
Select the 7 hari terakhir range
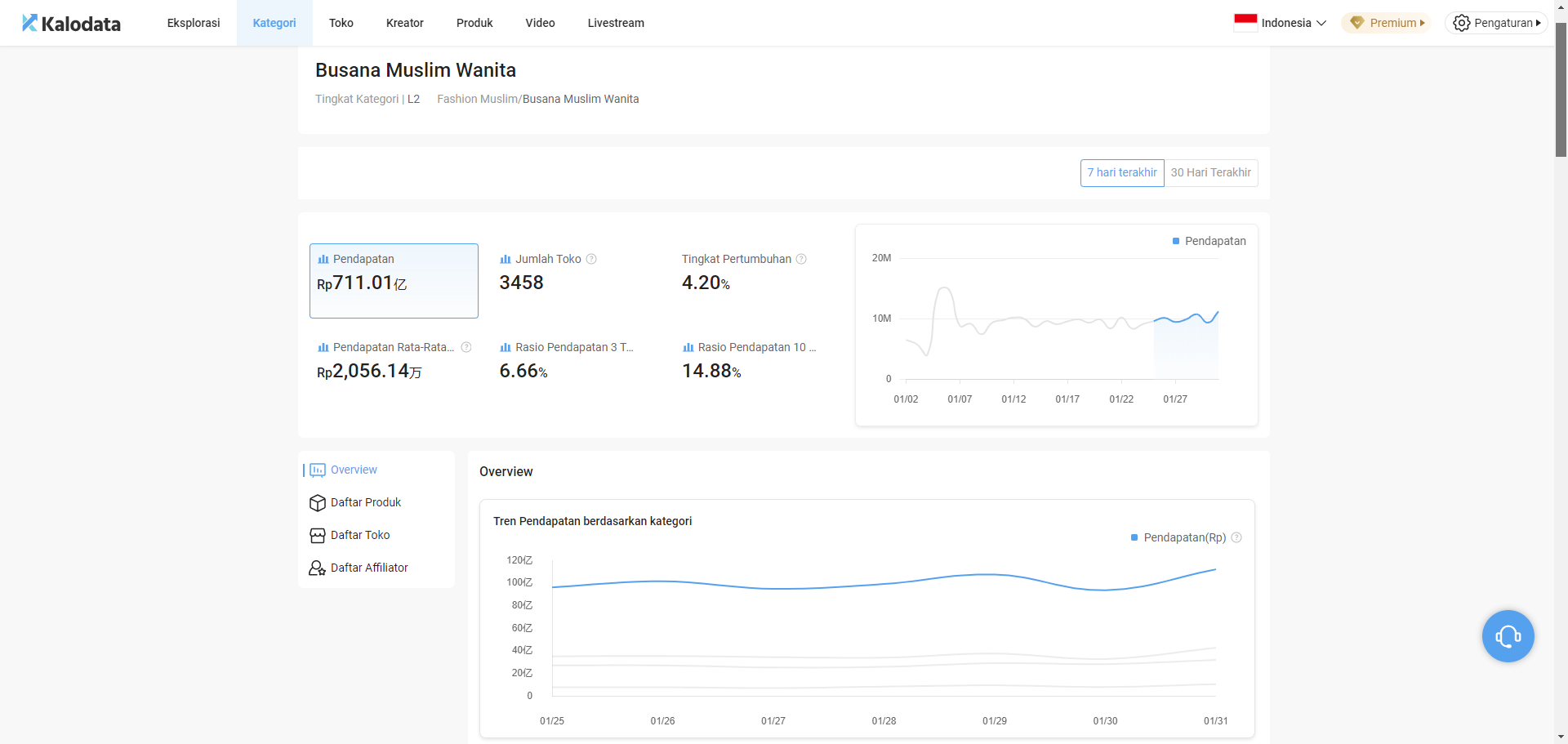tap(1122, 172)
